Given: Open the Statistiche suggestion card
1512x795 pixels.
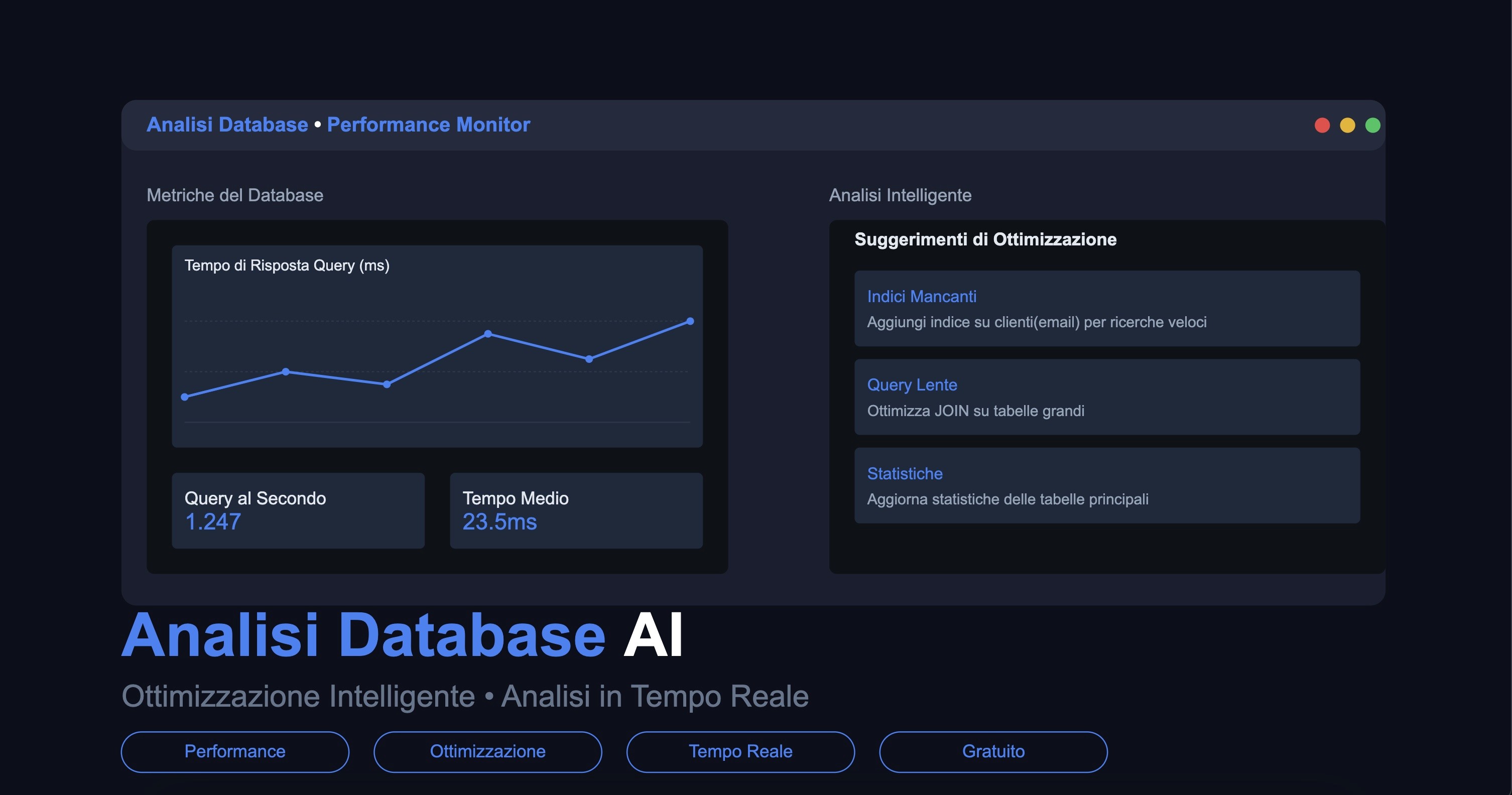Looking at the screenshot, I should click(1107, 486).
